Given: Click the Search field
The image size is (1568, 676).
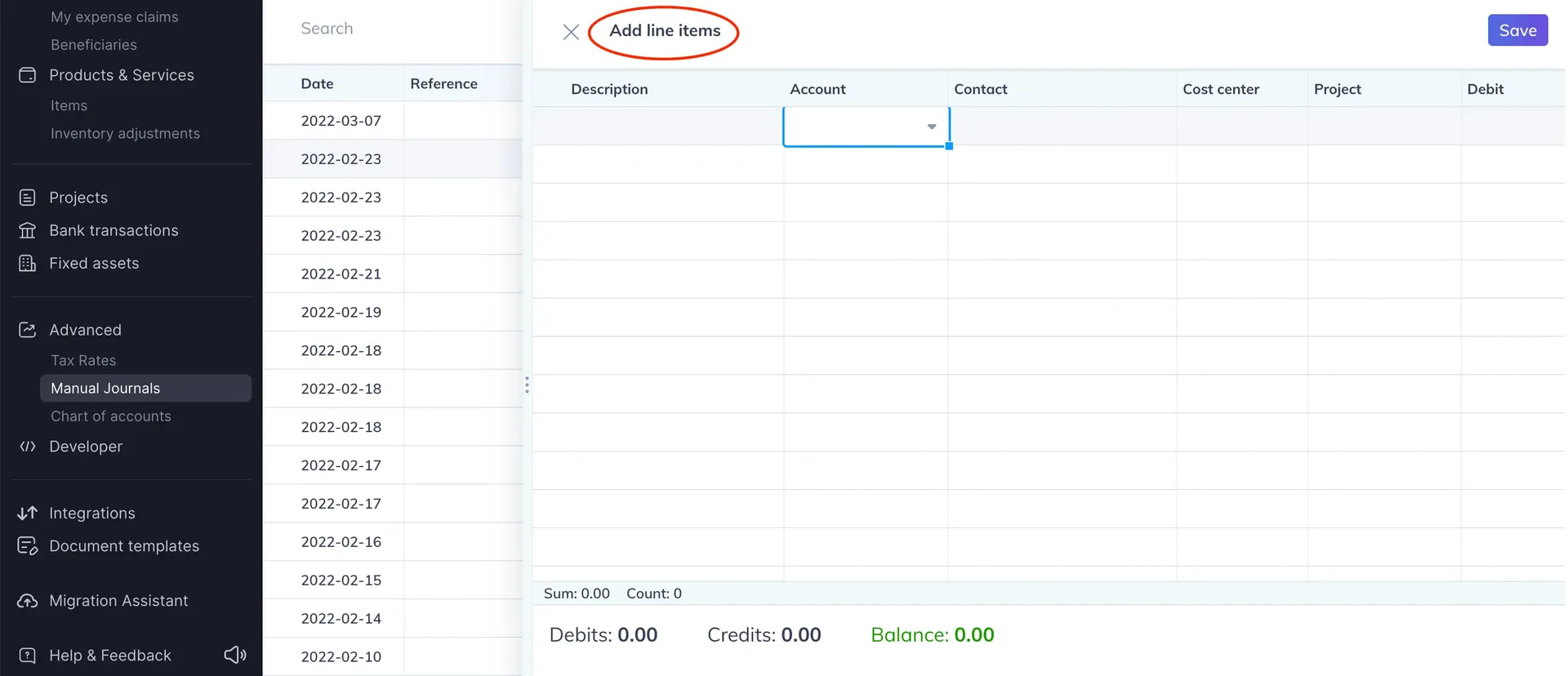Looking at the screenshot, I should tap(392, 29).
